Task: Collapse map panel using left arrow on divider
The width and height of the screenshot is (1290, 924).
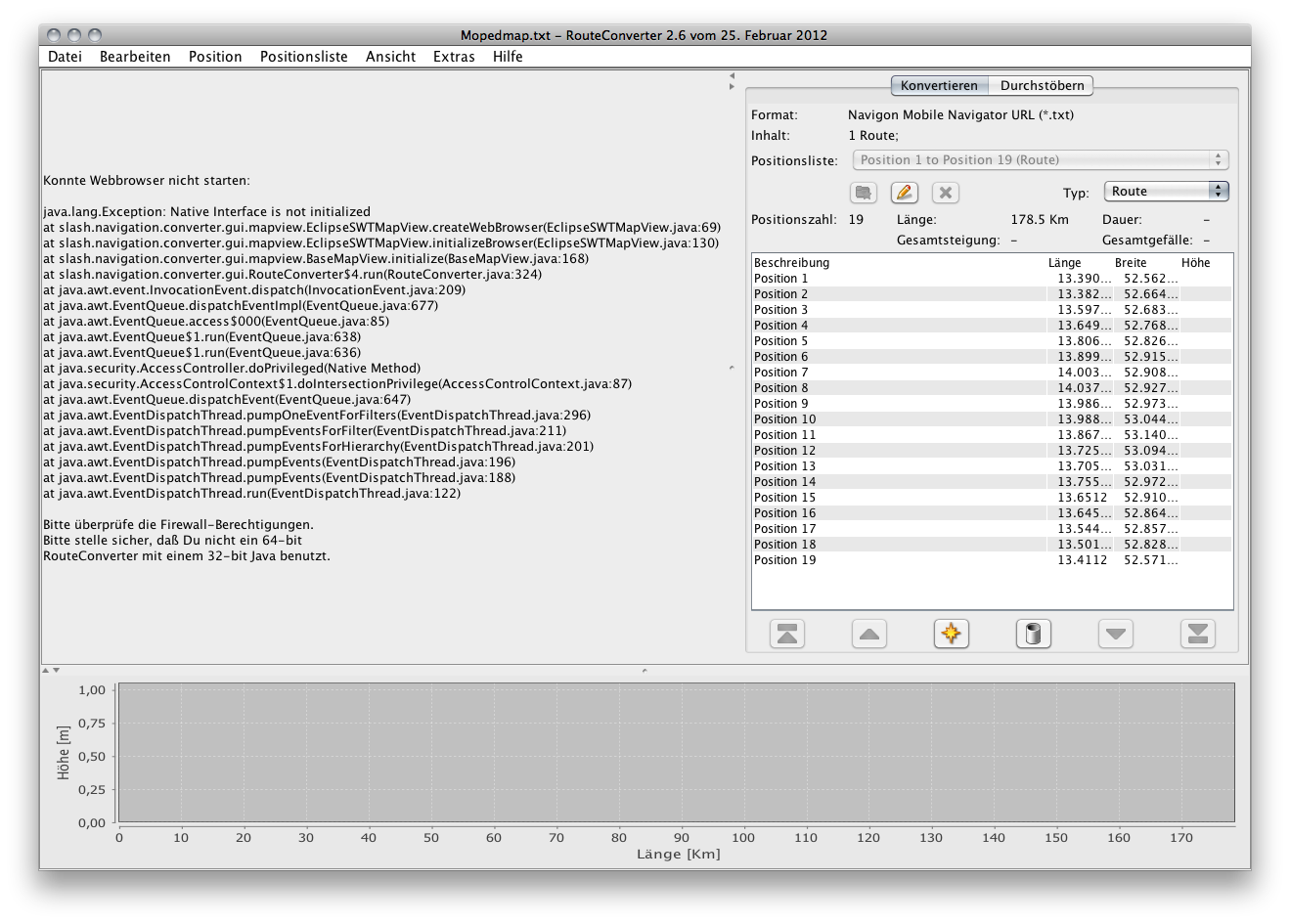Action: (732, 75)
